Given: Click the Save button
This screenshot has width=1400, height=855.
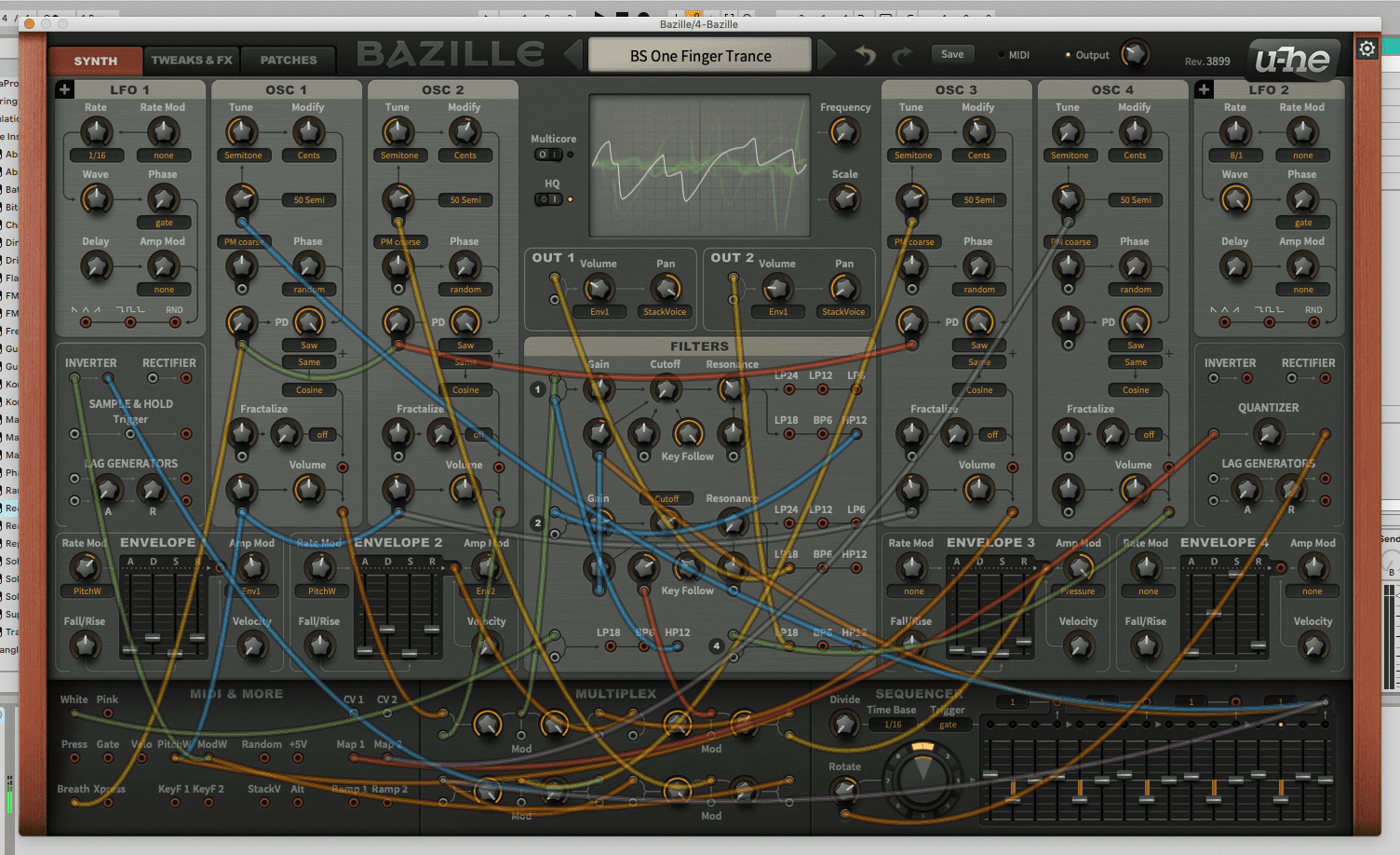Looking at the screenshot, I should click(x=952, y=54).
